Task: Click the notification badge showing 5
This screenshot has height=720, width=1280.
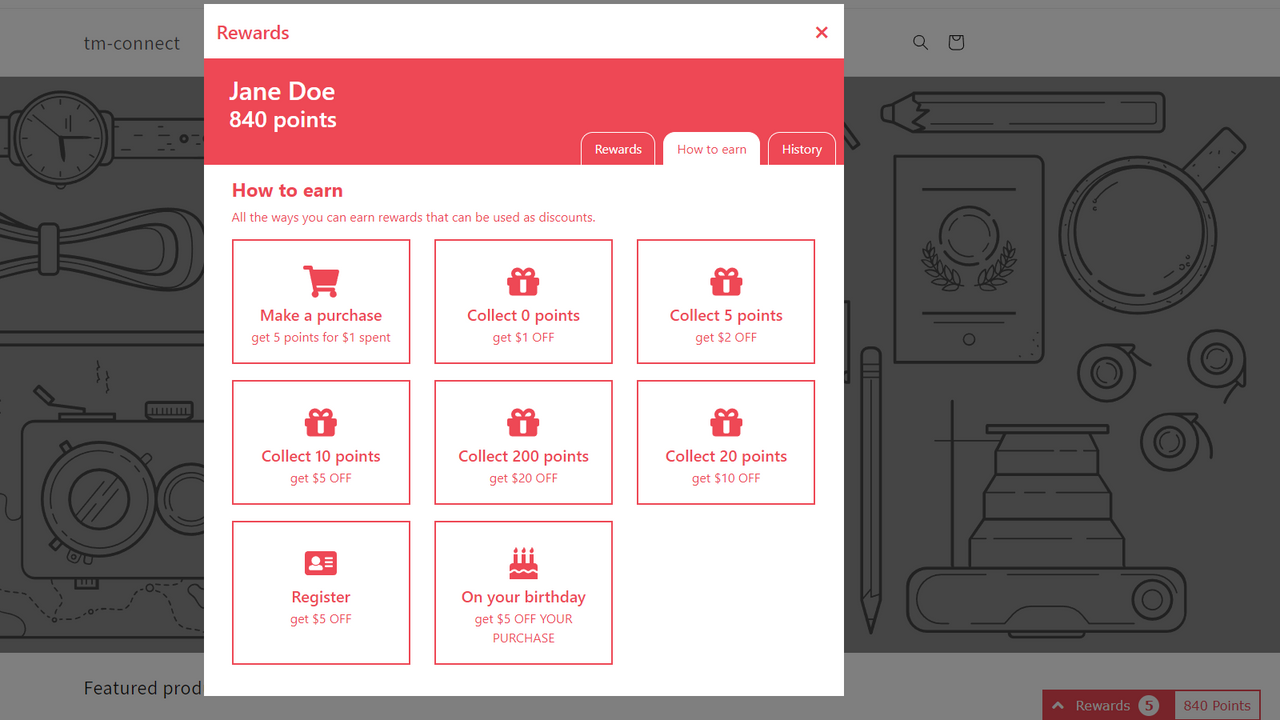Action: click(1149, 705)
